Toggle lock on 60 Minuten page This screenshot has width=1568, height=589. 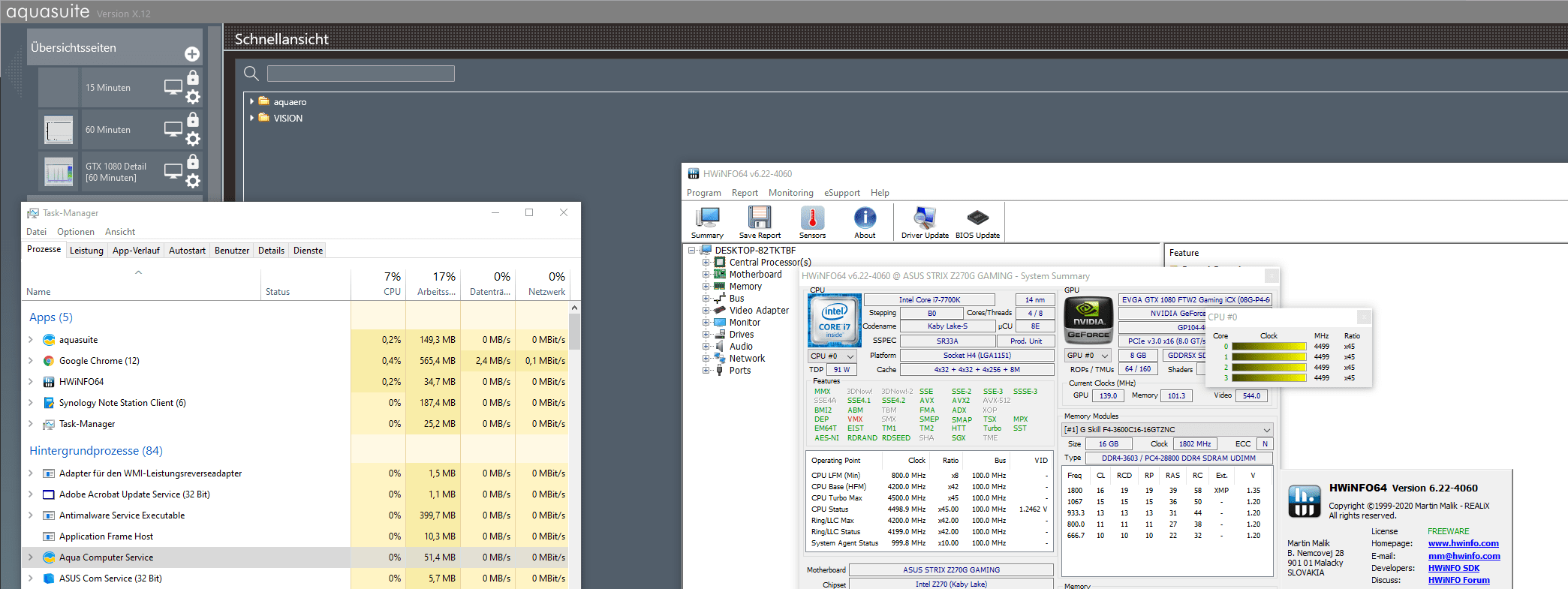pyautogui.click(x=193, y=119)
